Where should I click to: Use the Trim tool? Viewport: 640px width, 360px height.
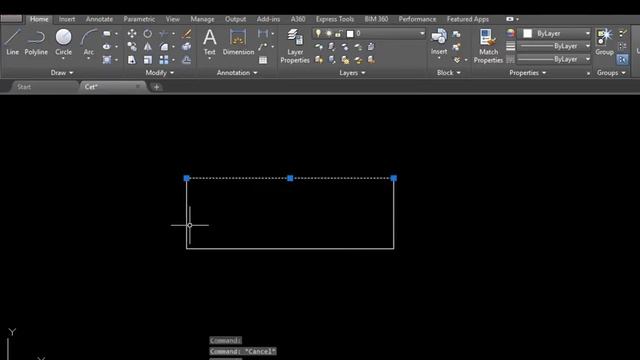pyautogui.click(x=164, y=34)
